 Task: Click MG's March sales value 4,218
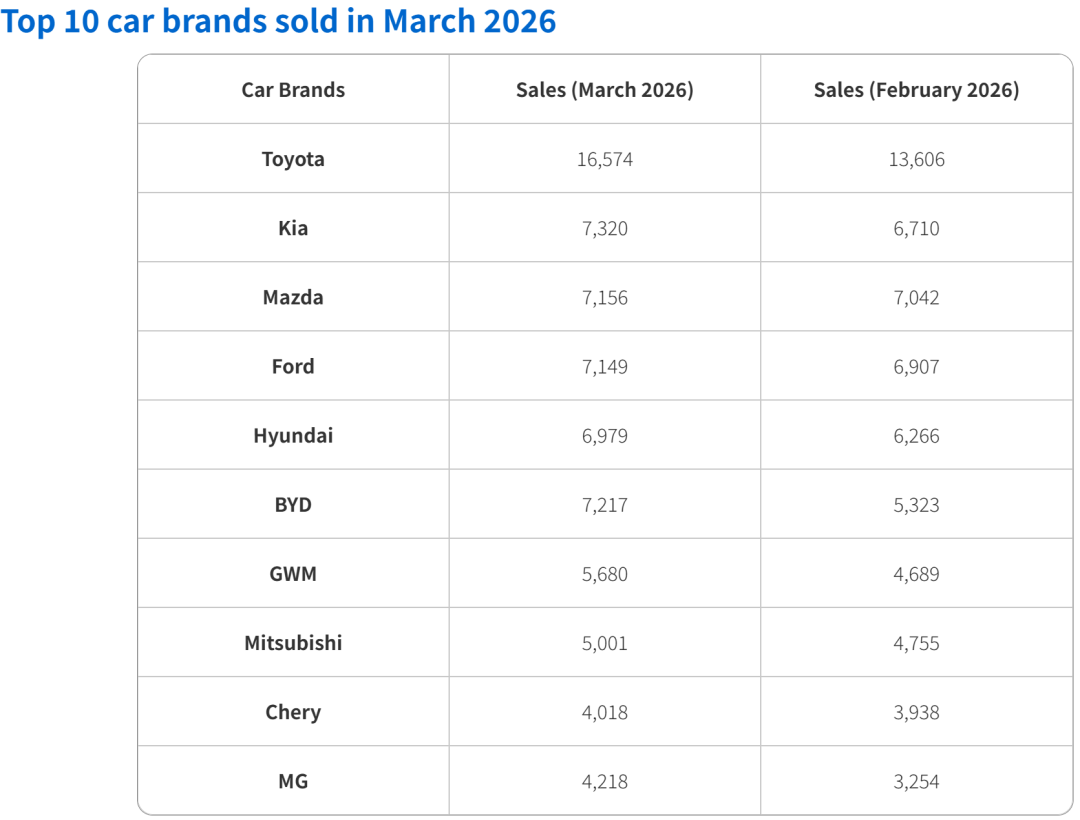point(604,780)
